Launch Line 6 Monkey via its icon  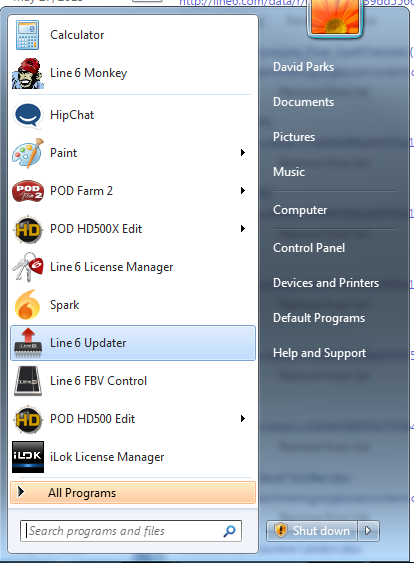click(x=28, y=73)
